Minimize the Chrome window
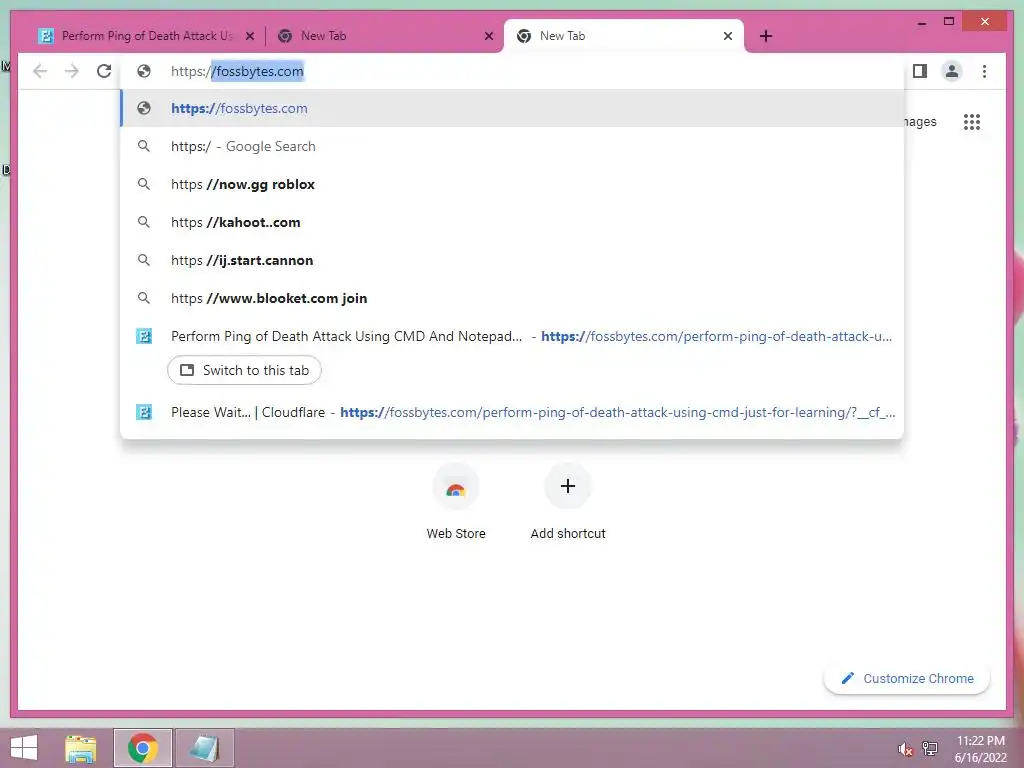 (921, 22)
